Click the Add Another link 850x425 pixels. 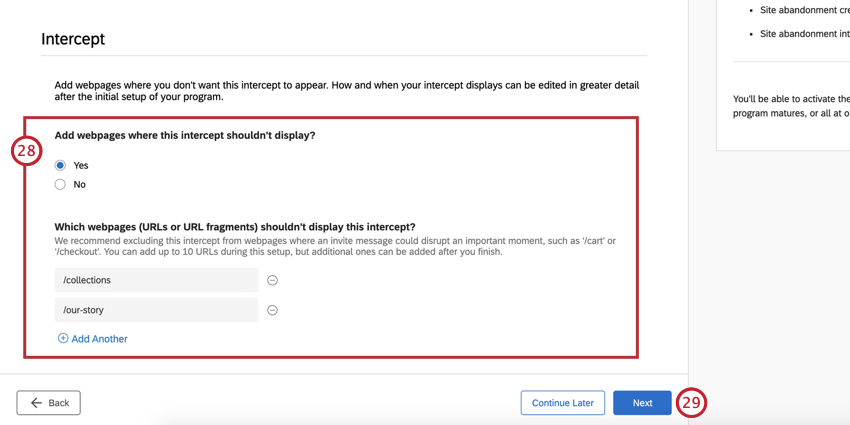tap(99, 339)
